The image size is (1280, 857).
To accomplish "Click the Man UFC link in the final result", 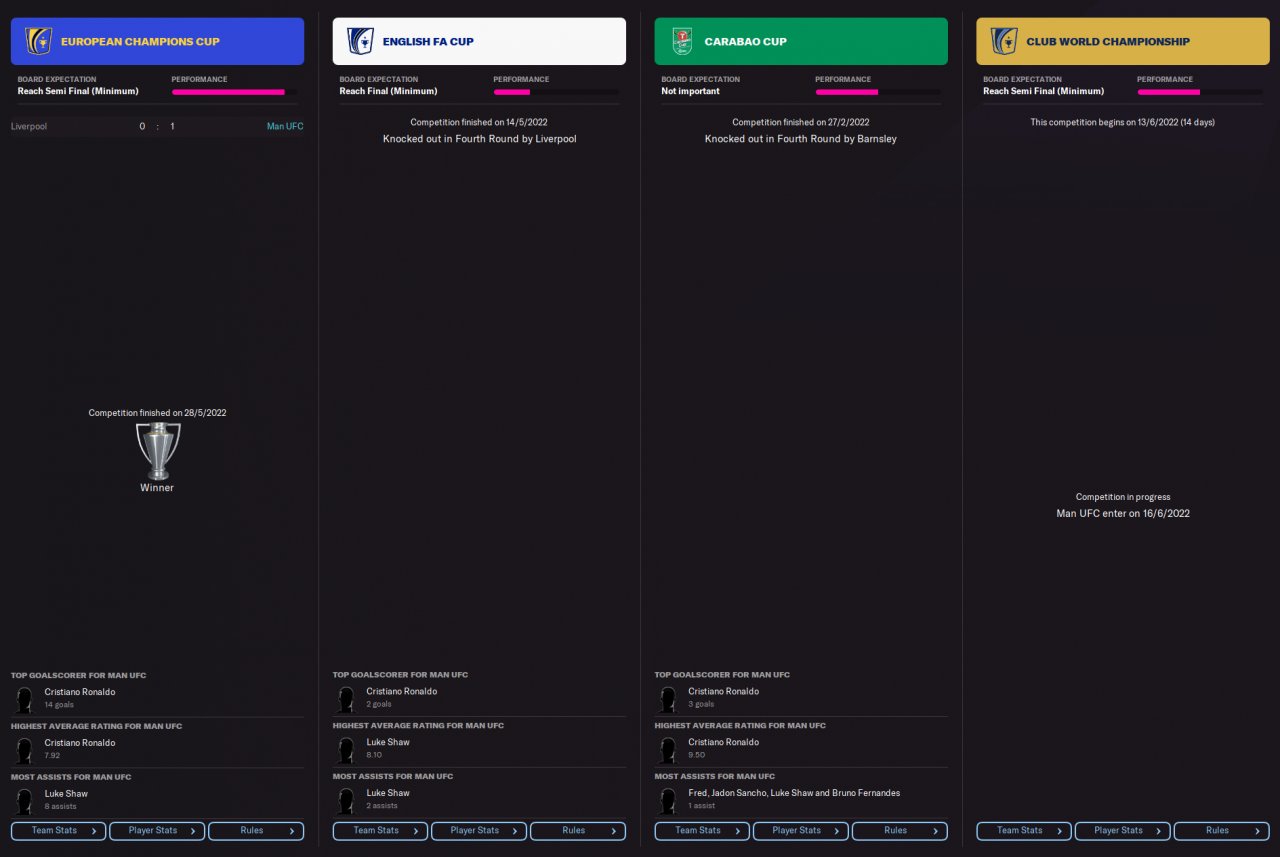I will coord(285,127).
